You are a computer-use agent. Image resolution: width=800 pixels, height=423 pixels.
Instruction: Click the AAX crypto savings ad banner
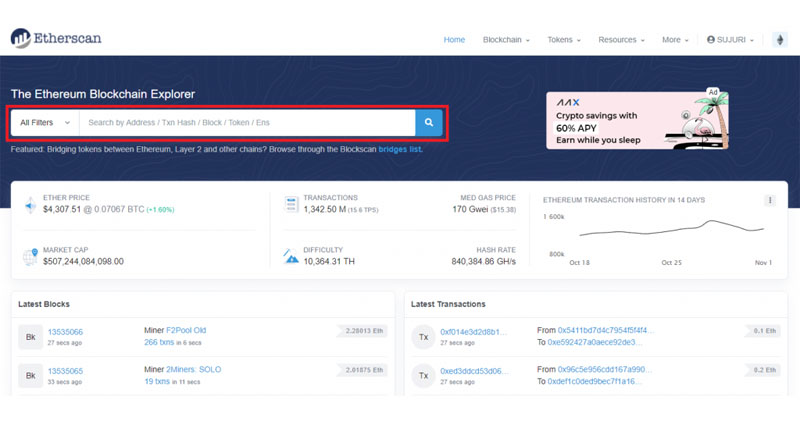click(x=637, y=120)
